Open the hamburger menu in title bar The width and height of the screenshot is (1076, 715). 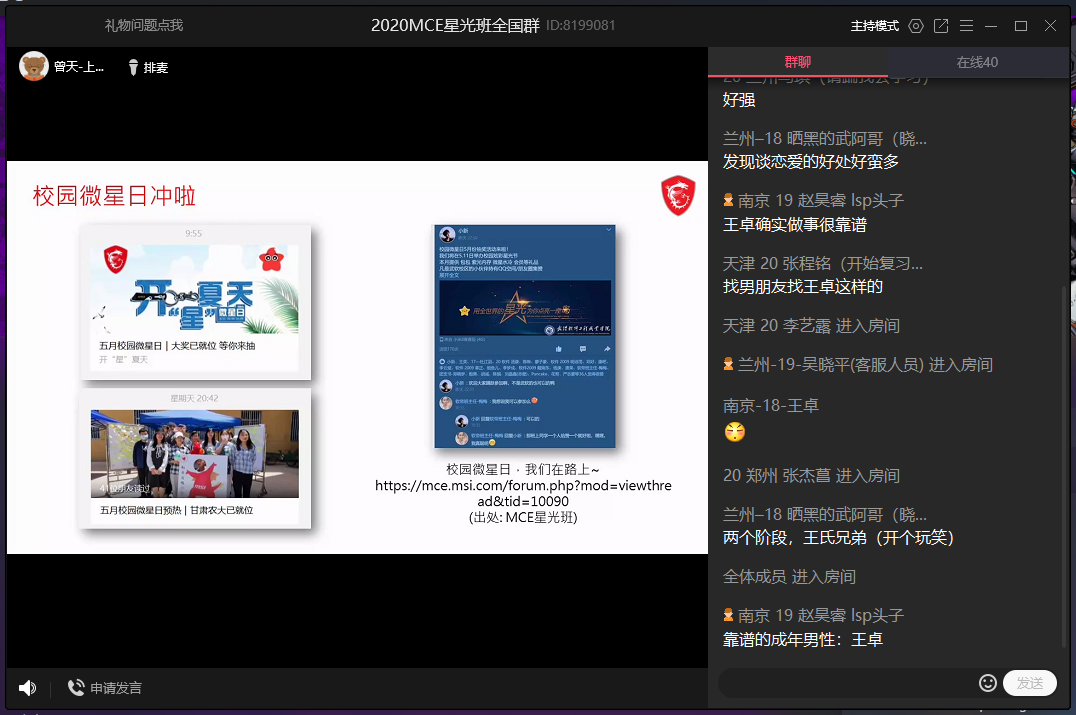coord(966,26)
